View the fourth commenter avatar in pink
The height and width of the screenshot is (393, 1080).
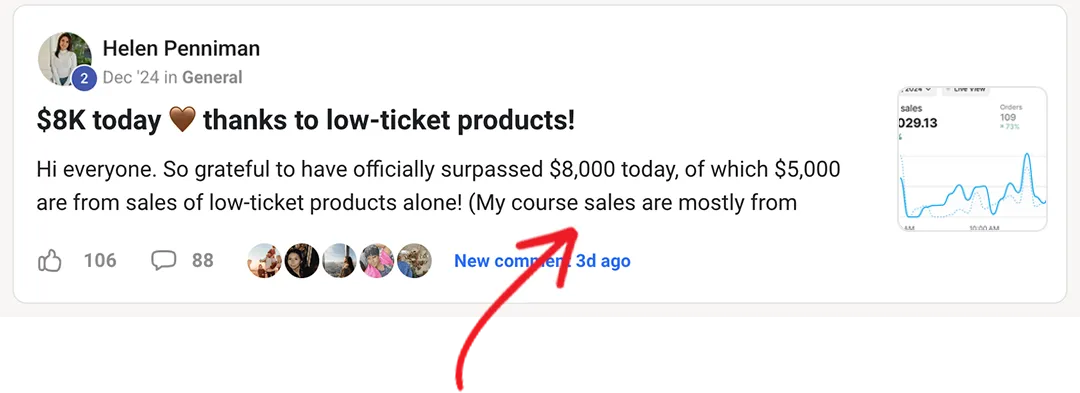click(x=377, y=261)
